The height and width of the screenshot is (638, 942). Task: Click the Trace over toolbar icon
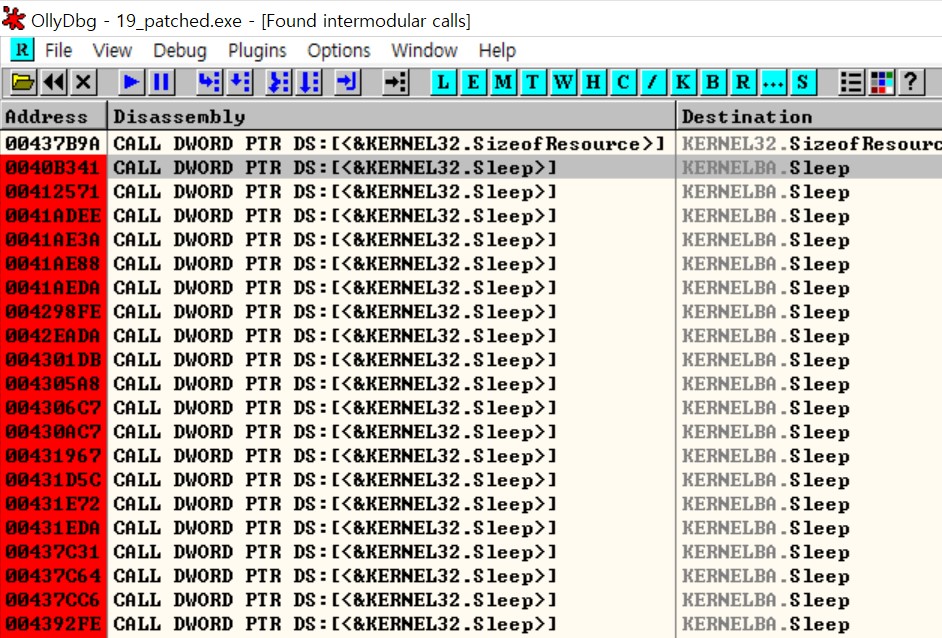click(309, 82)
